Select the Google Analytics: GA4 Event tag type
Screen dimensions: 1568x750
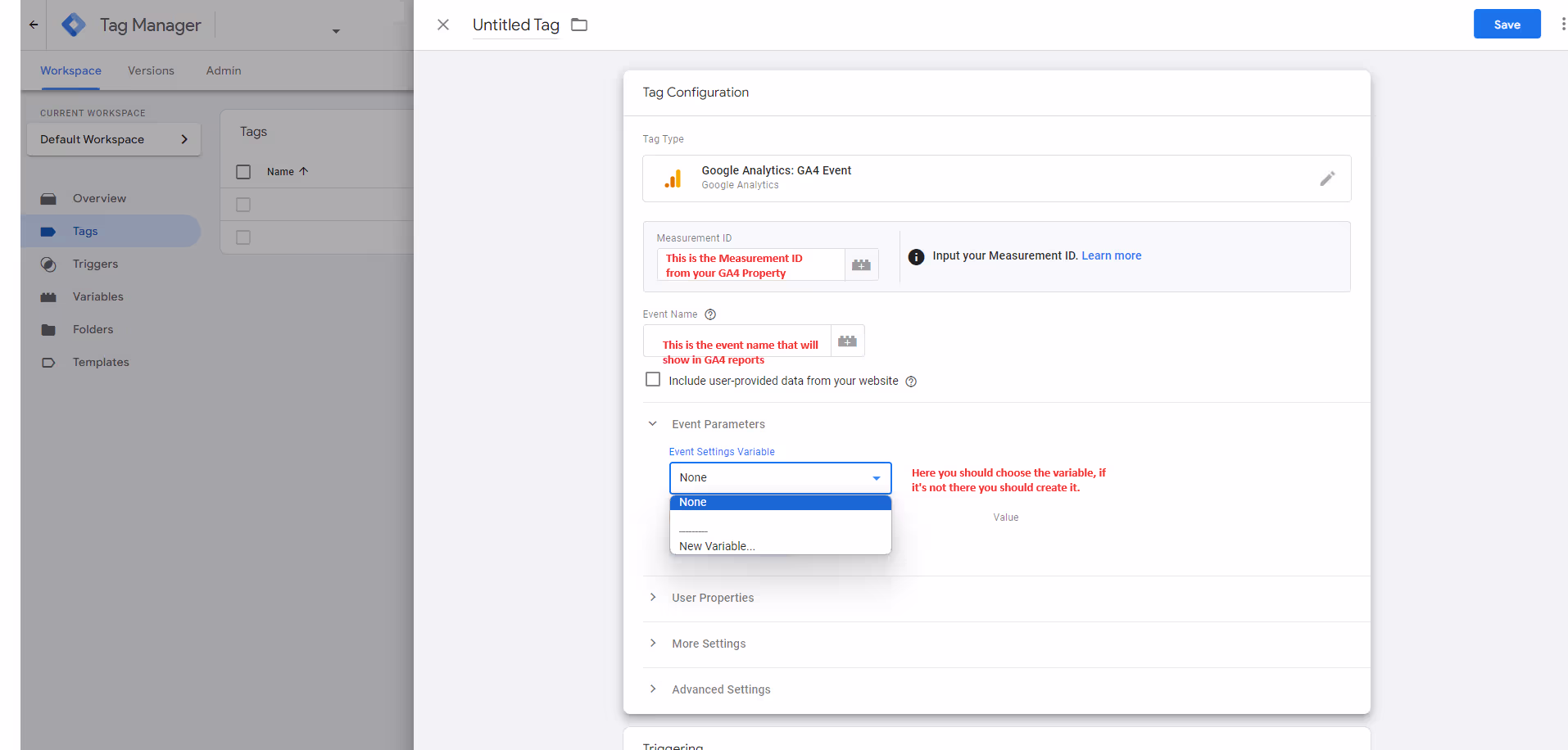coord(997,178)
